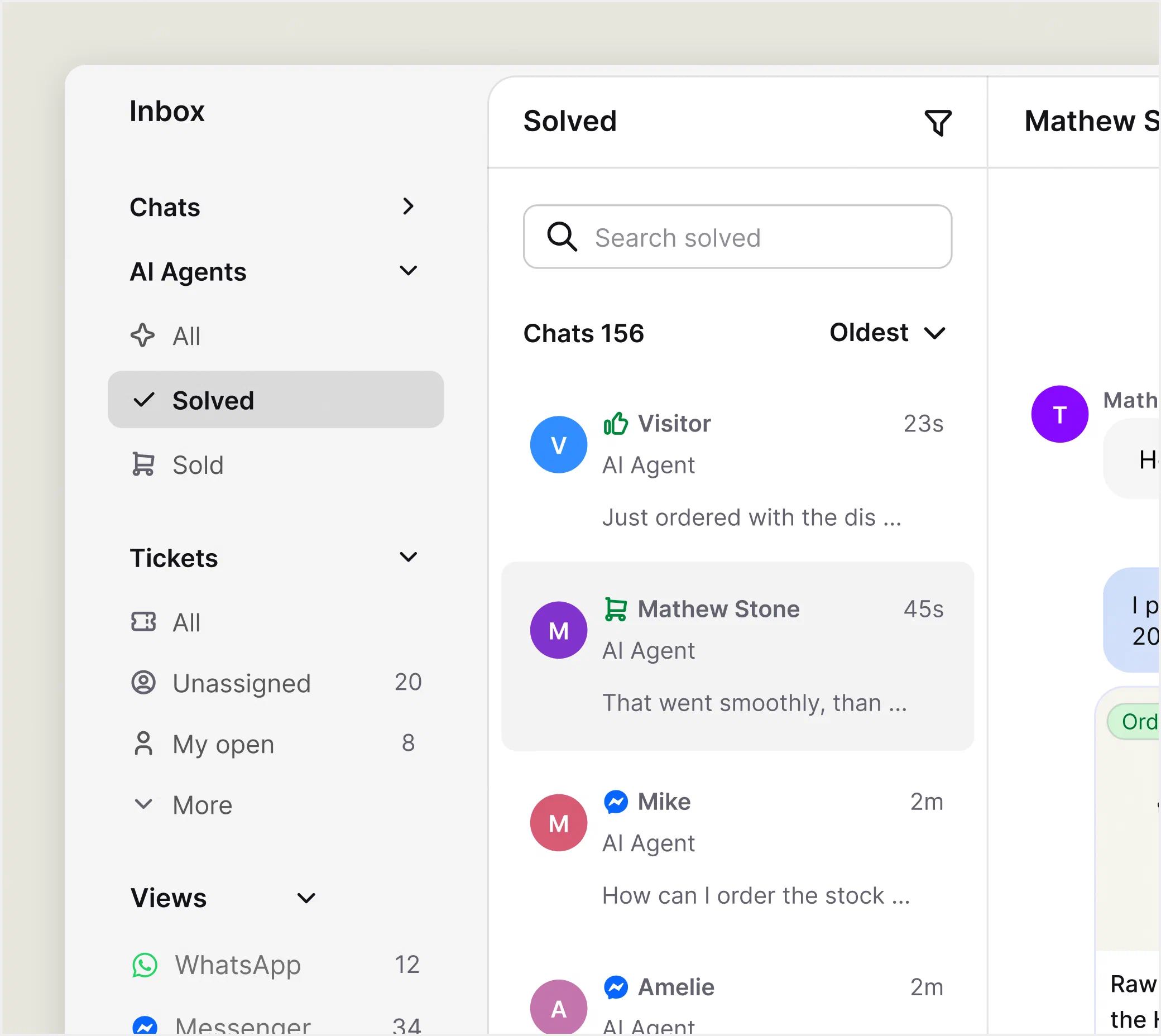Click the red M avatar for Mike

click(558, 823)
